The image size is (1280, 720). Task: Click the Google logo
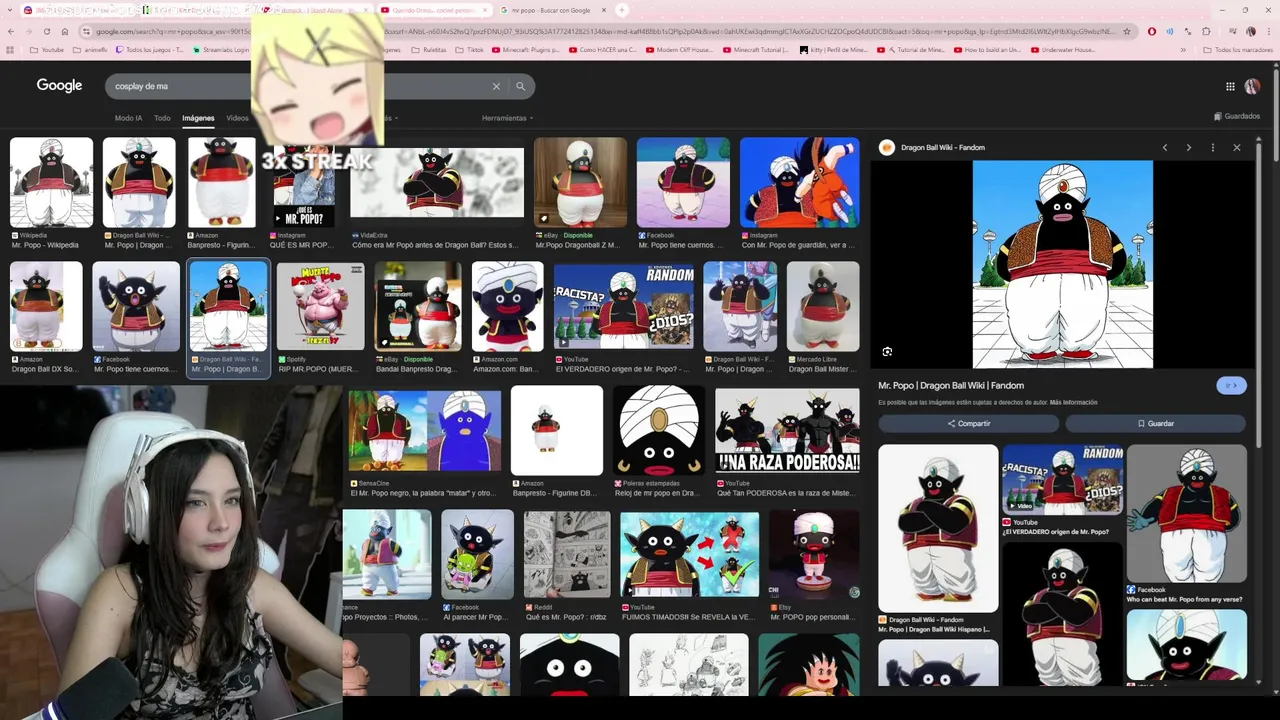(x=59, y=86)
